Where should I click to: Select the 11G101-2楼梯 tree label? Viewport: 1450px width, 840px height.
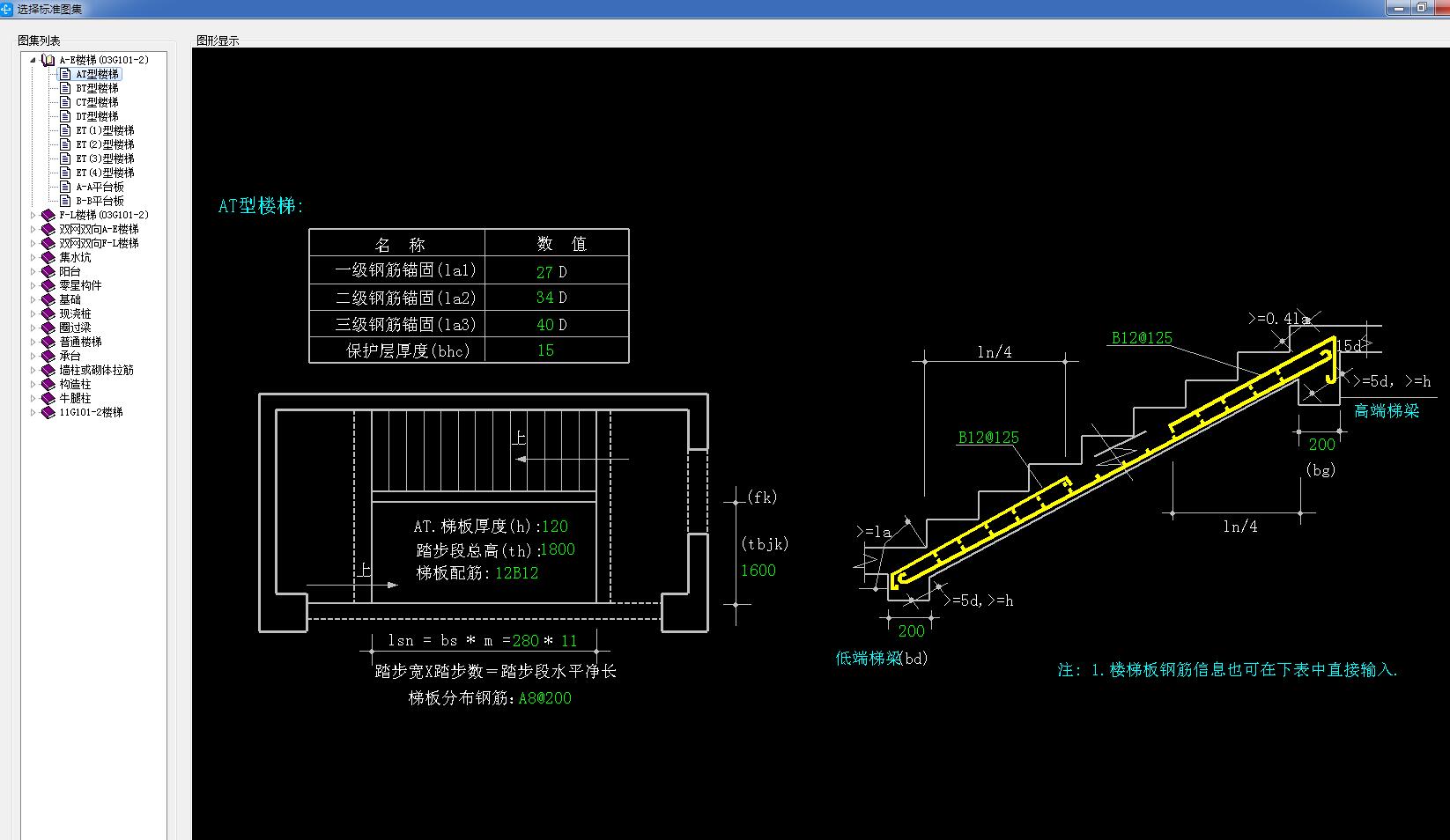coord(91,412)
